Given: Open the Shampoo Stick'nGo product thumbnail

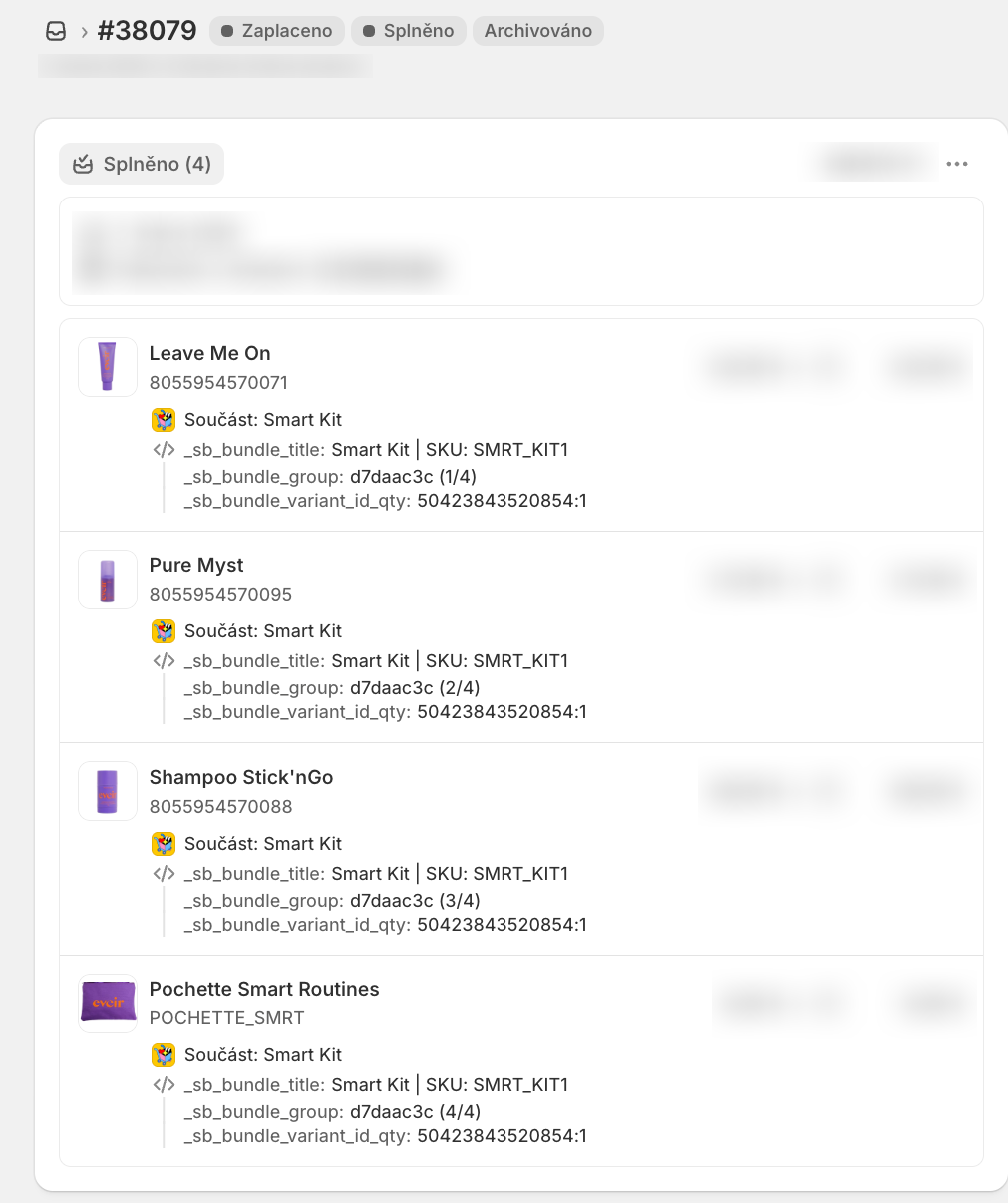Looking at the screenshot, I should tap(108, 792).
